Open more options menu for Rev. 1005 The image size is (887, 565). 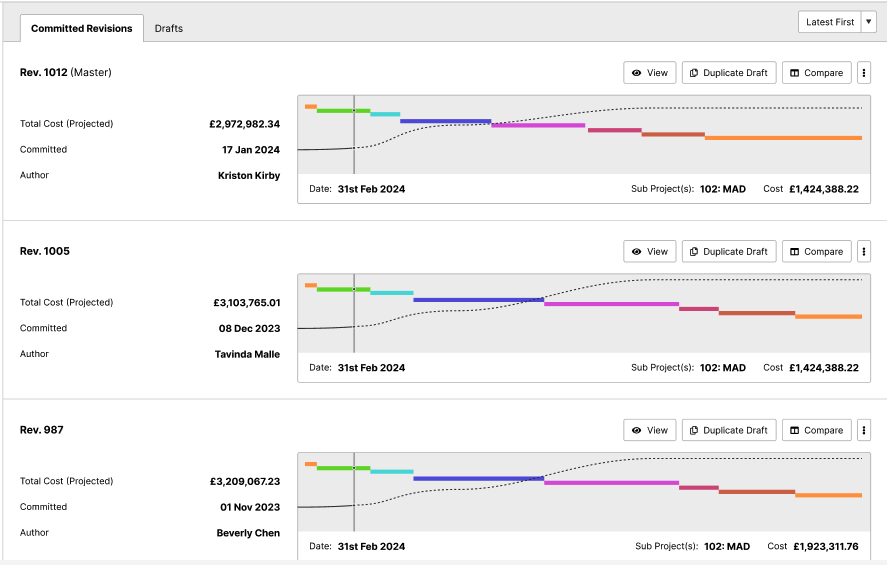click(x=864, y=252)
